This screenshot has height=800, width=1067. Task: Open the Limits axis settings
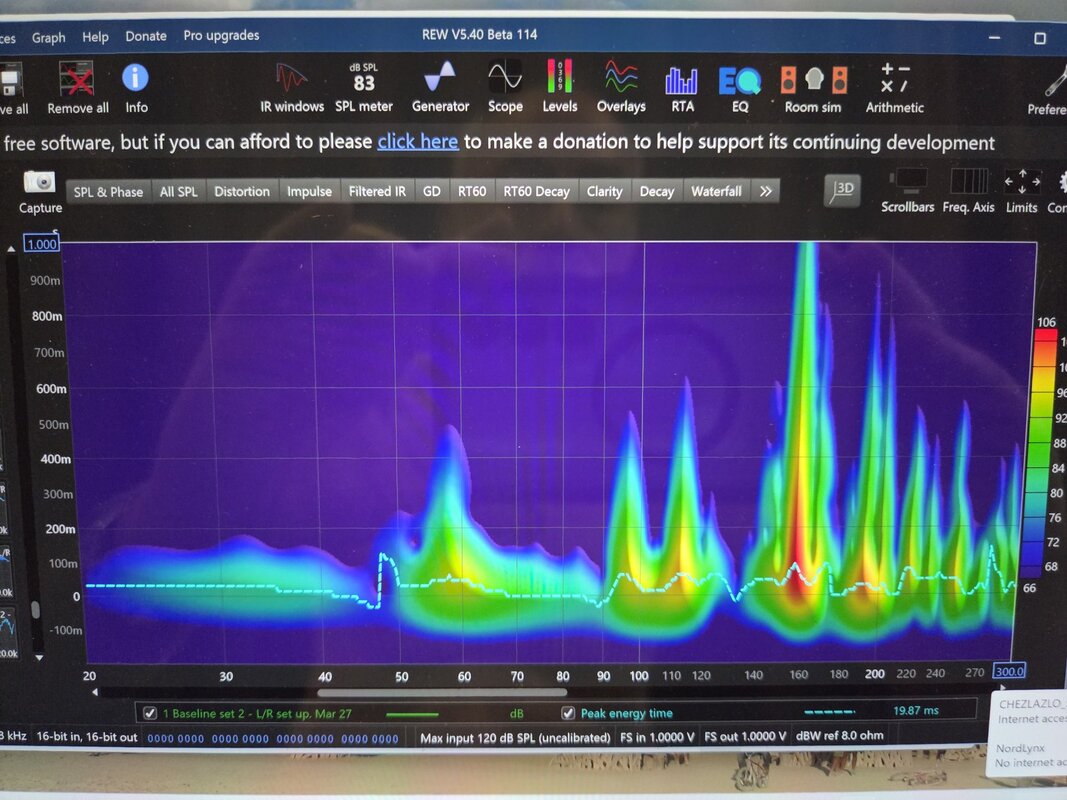[1021, 192]
